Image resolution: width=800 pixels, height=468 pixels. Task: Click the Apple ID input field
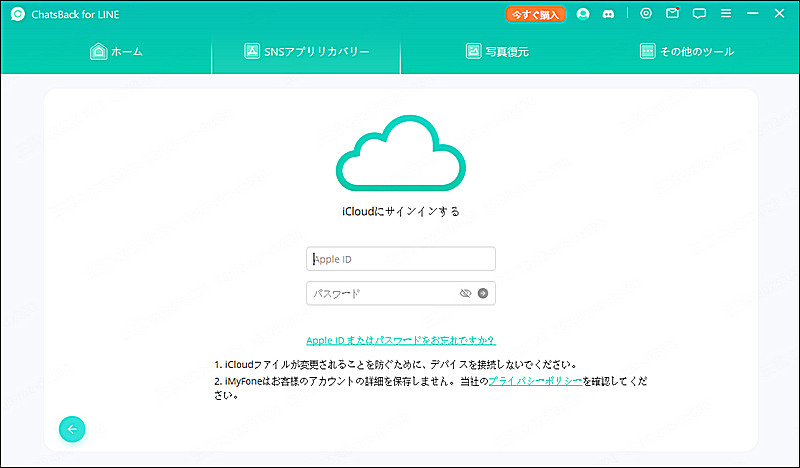point(401,259)
